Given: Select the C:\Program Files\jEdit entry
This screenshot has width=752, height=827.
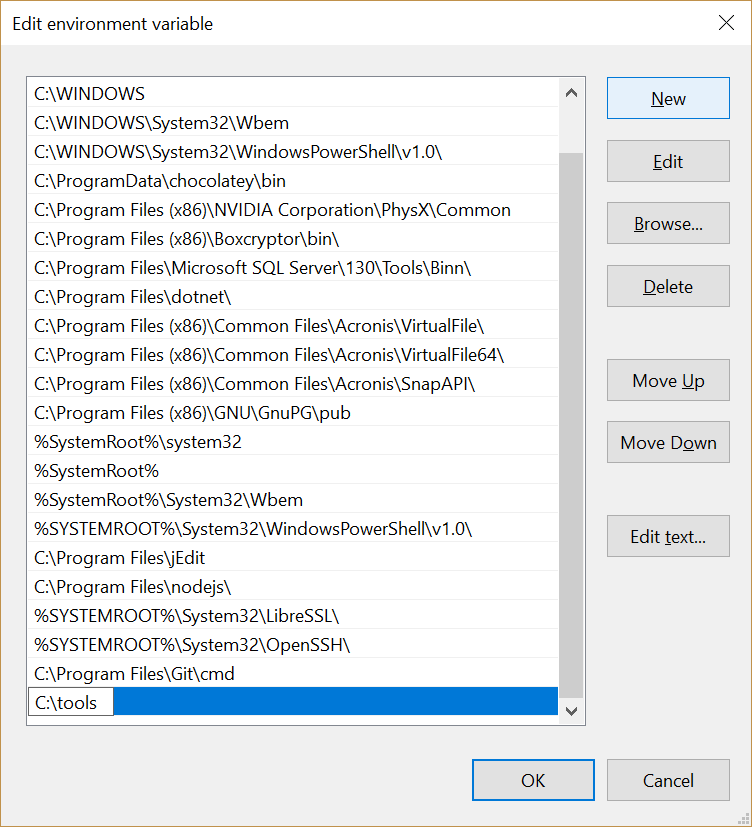Looking at the screenshot, I should coord(120,558).
